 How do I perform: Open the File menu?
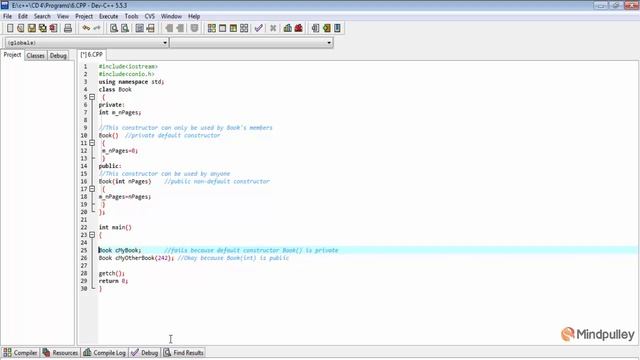[8, 16]
